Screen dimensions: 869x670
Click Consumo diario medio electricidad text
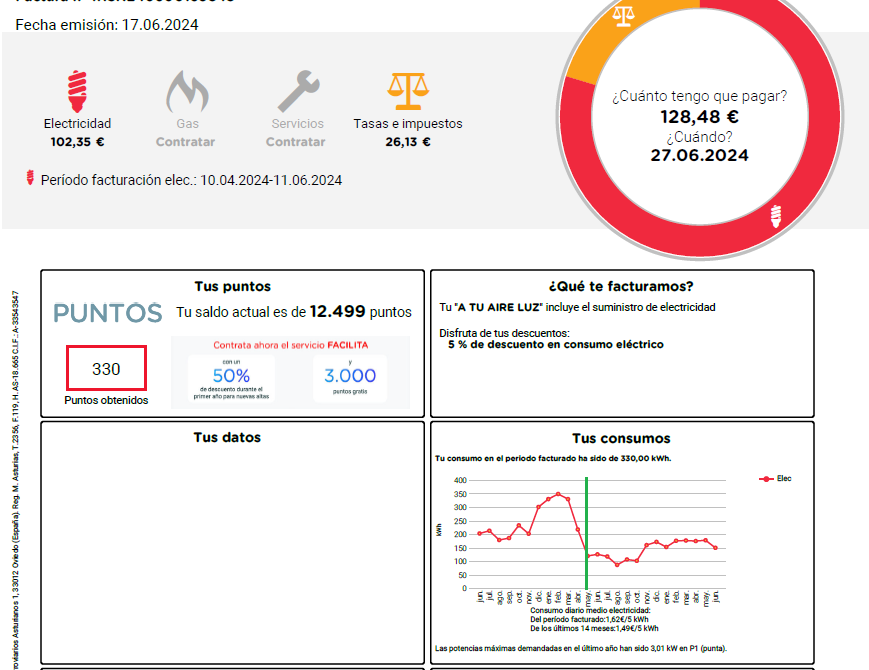click(x=590, y=611)
